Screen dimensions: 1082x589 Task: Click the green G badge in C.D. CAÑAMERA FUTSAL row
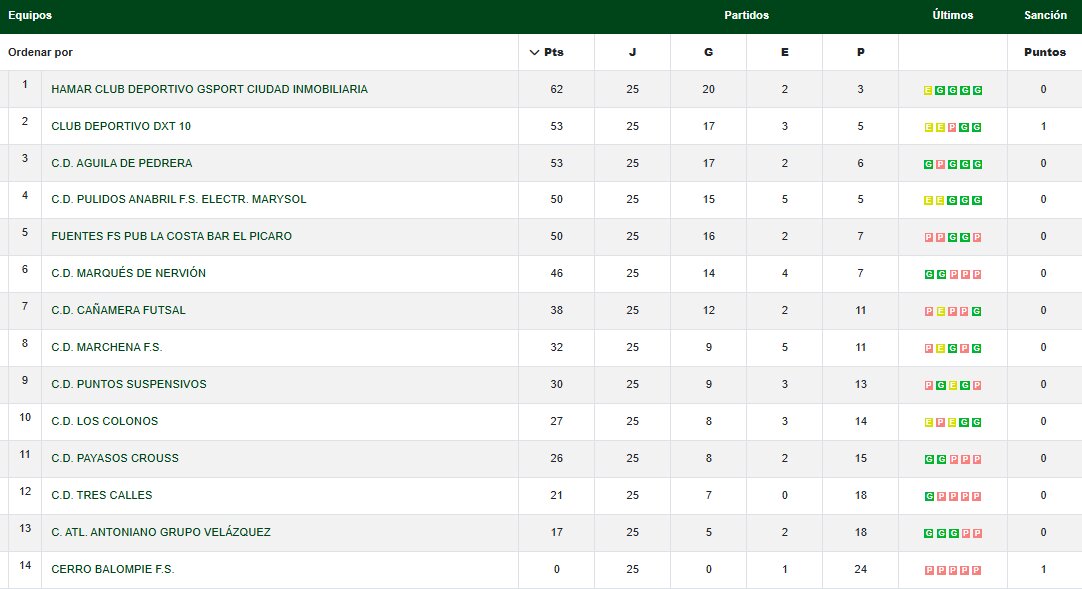coord(977,312)
